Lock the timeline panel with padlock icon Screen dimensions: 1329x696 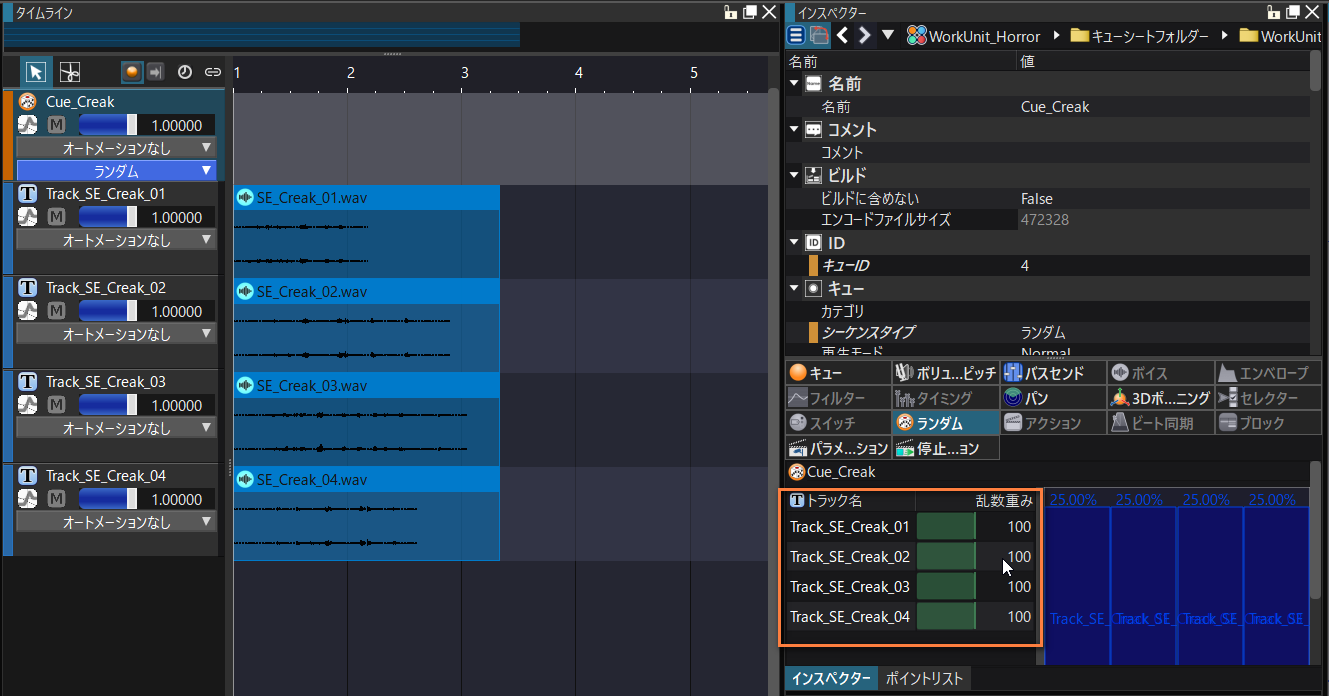click(x=731, y=12)
